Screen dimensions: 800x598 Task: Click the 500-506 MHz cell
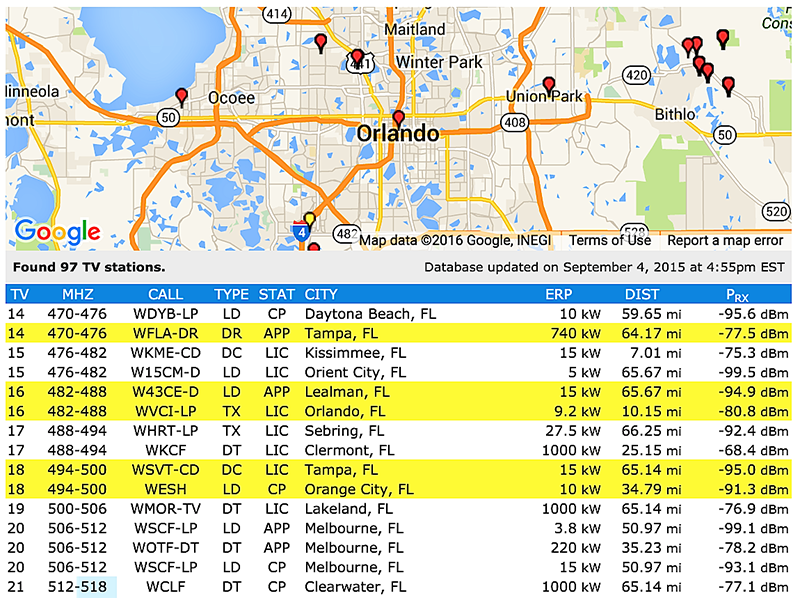point(77,509)
